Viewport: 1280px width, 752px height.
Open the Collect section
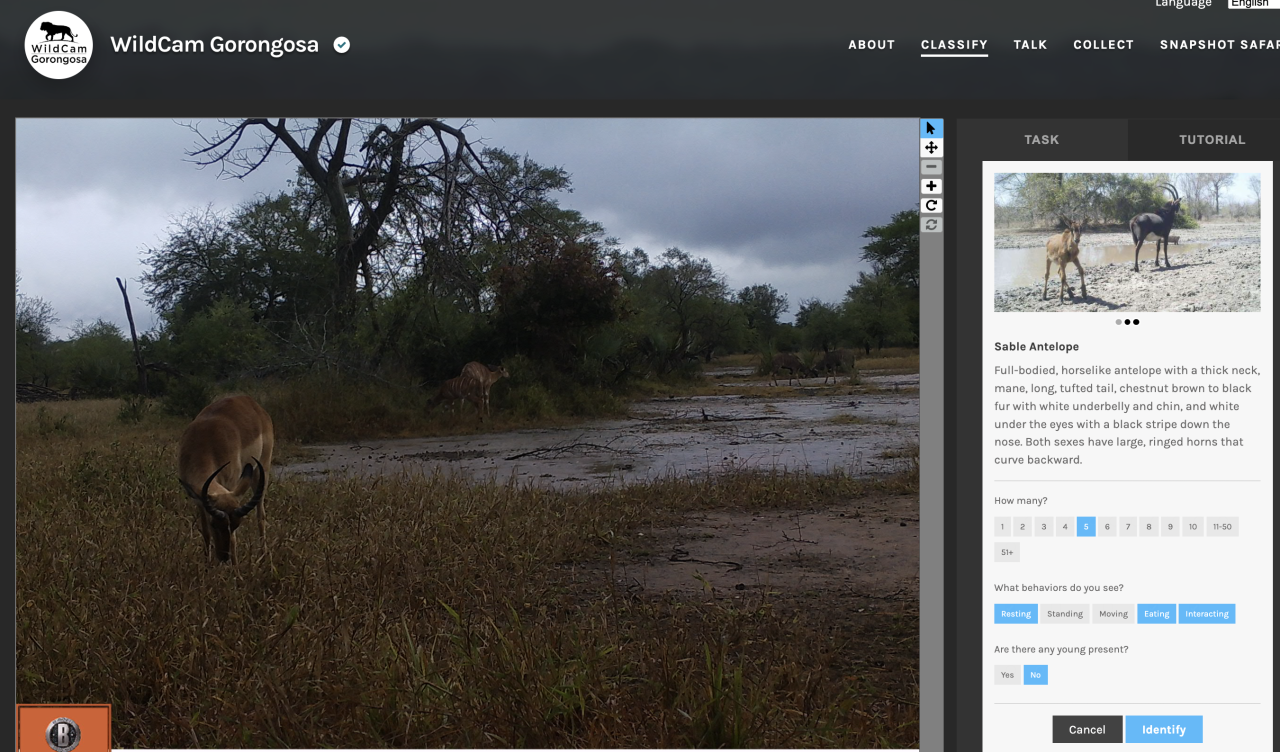coord(1103,45)
